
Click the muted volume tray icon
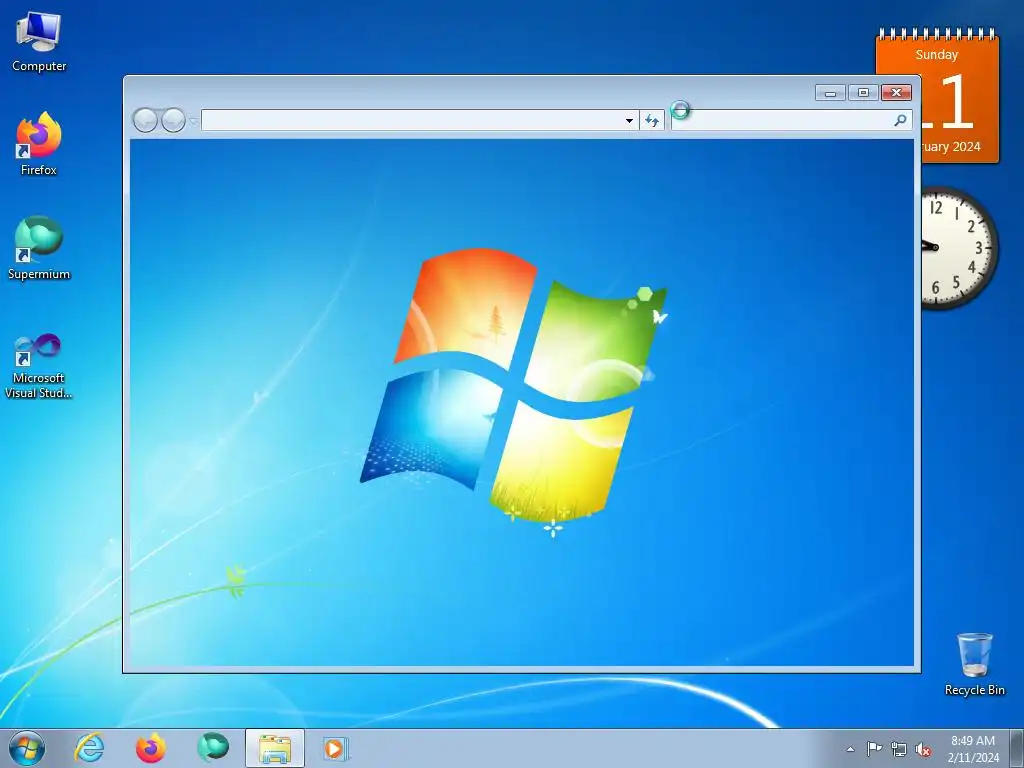[x=923, y=750]
